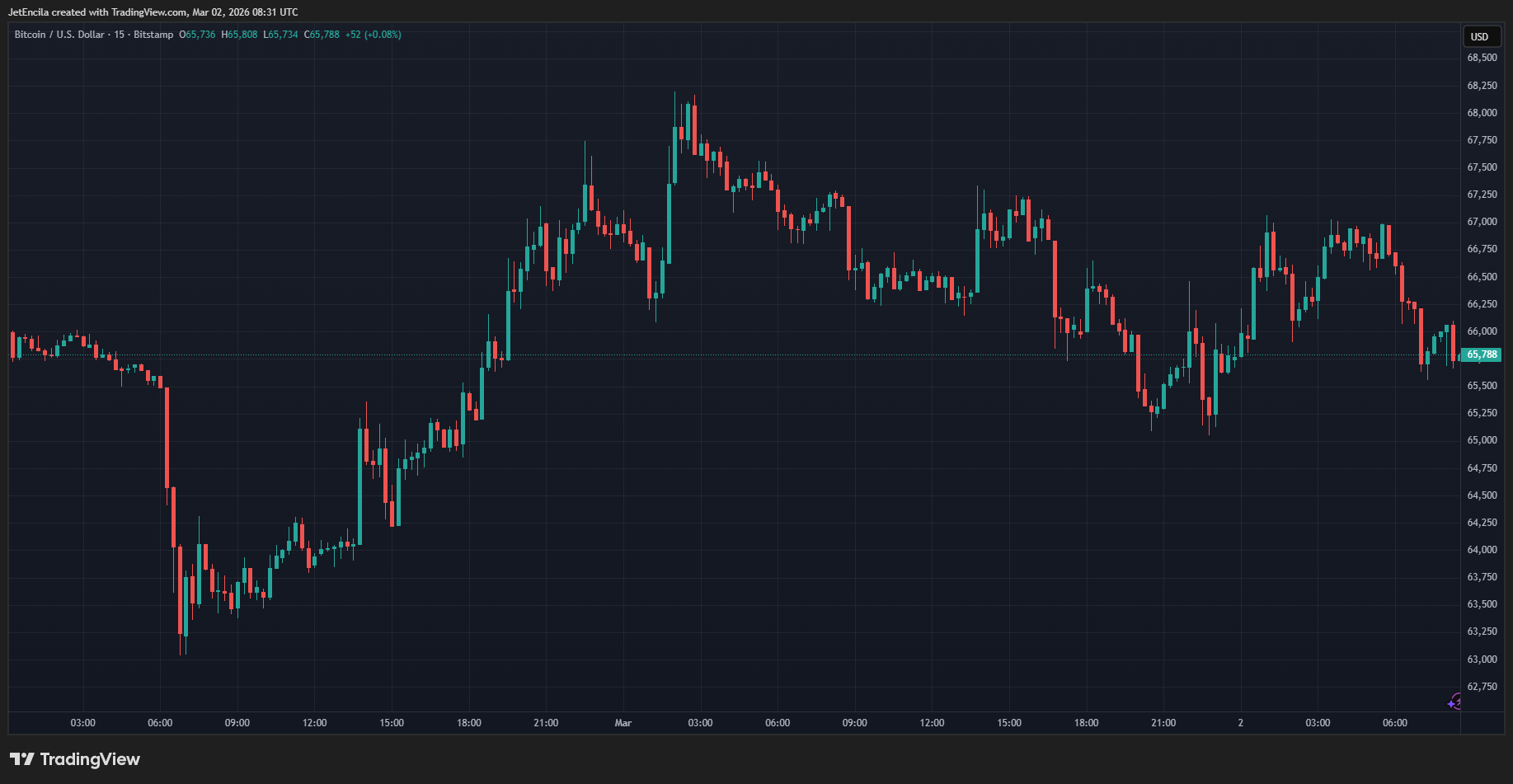Select the Bitcoin / U.S. Dollar symbol title

pos(59,35)
